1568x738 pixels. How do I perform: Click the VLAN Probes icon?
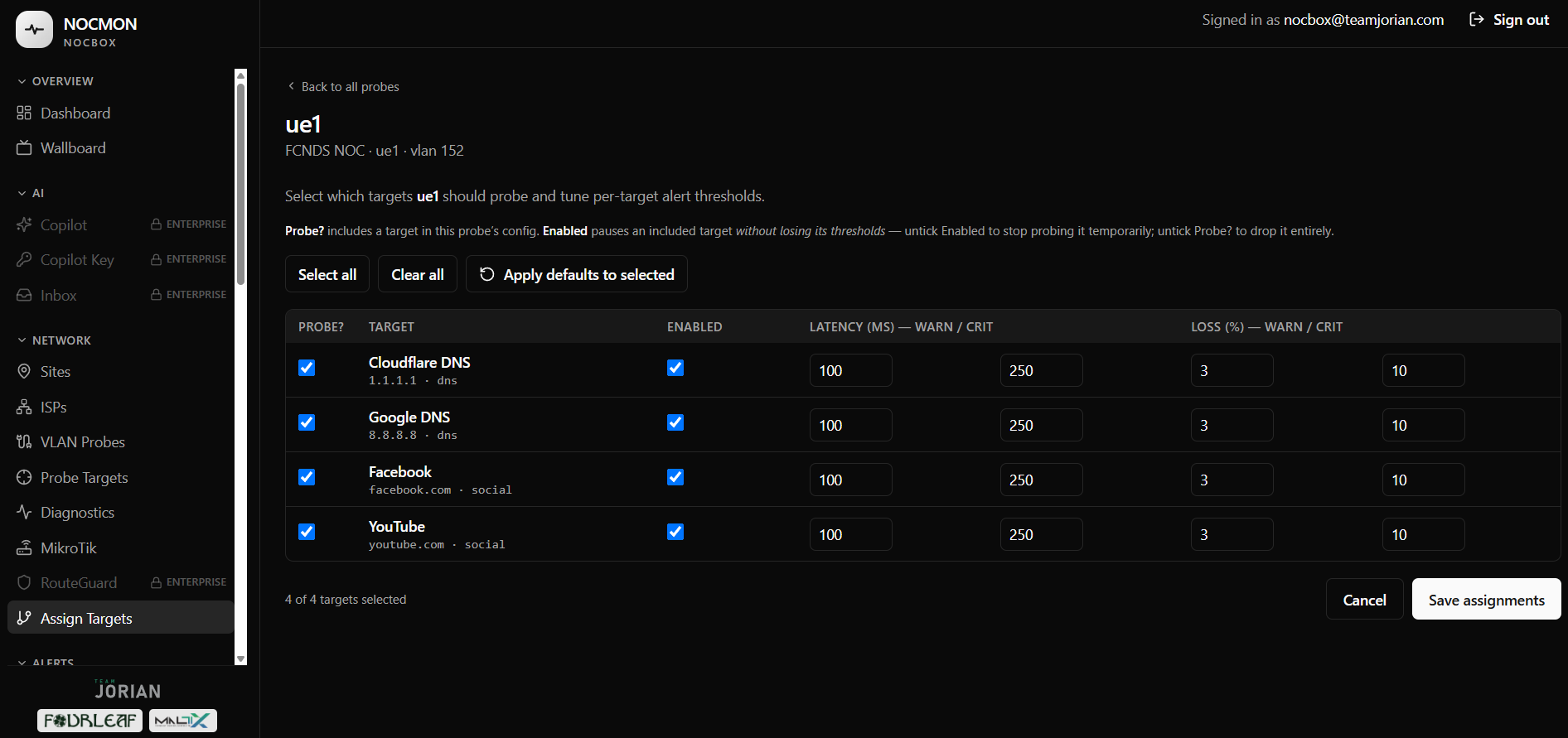coord(24,441)
